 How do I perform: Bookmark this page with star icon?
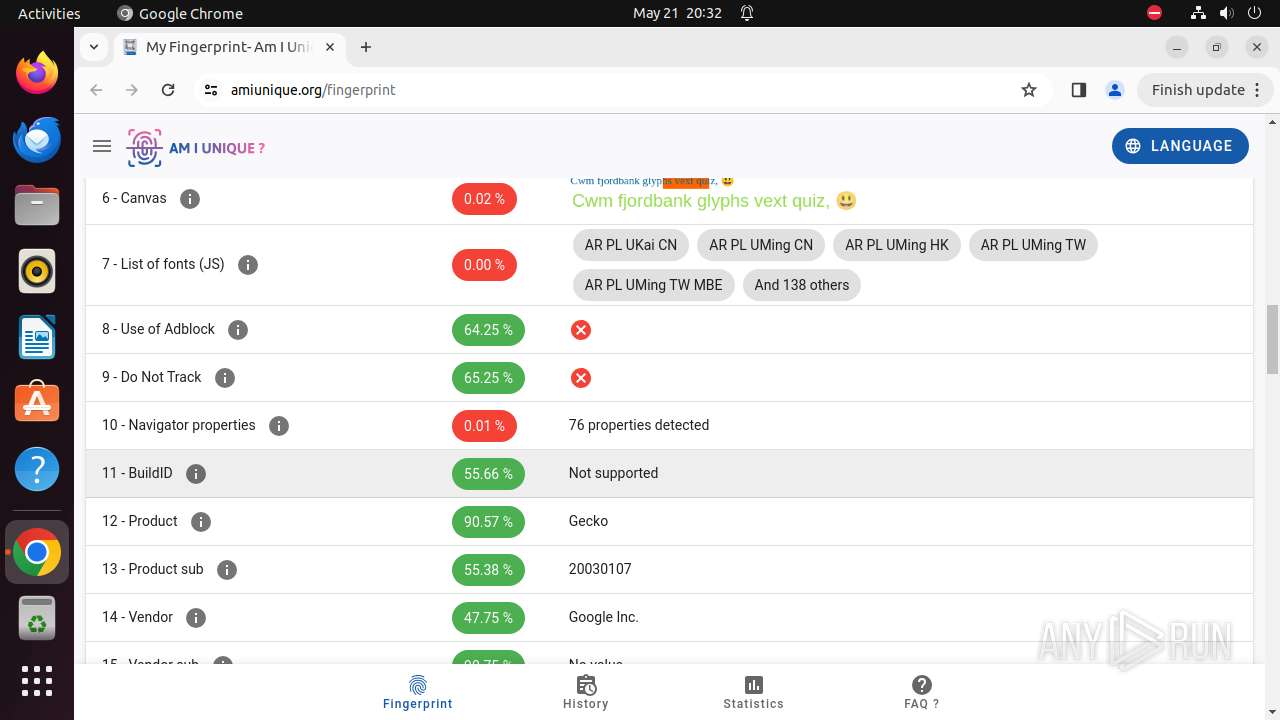(x=1028, y=90)
